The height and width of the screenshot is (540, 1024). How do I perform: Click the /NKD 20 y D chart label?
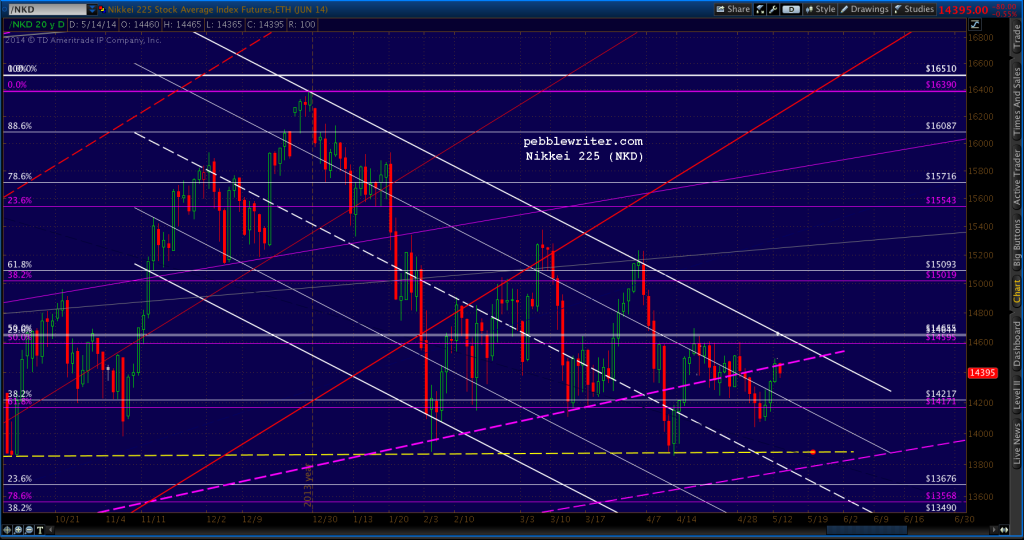(35, 24)
